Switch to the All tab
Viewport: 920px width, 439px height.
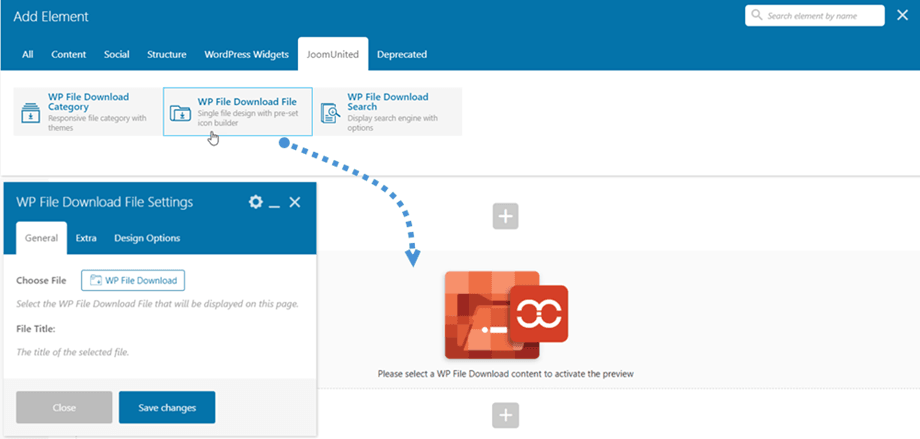(28, 54)
